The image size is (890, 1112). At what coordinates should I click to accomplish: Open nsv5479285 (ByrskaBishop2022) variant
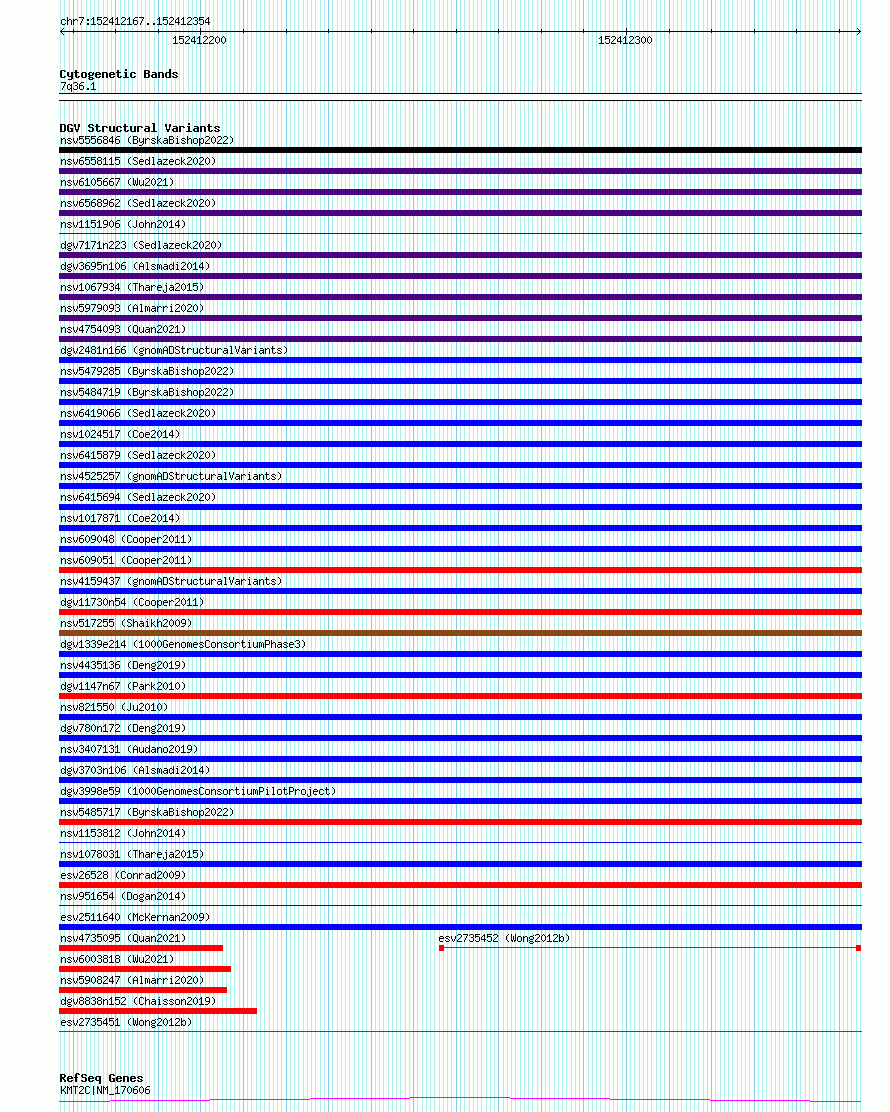(x=147, y=372)
